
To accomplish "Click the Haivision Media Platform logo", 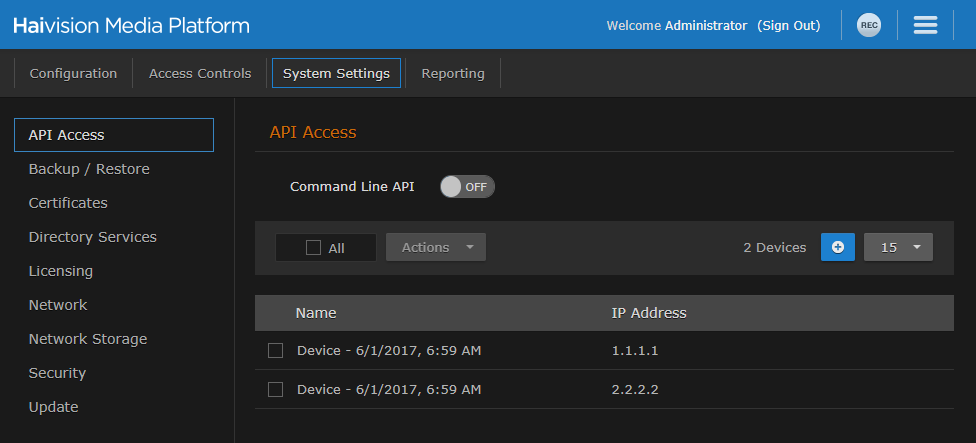I will coord(131,25).
